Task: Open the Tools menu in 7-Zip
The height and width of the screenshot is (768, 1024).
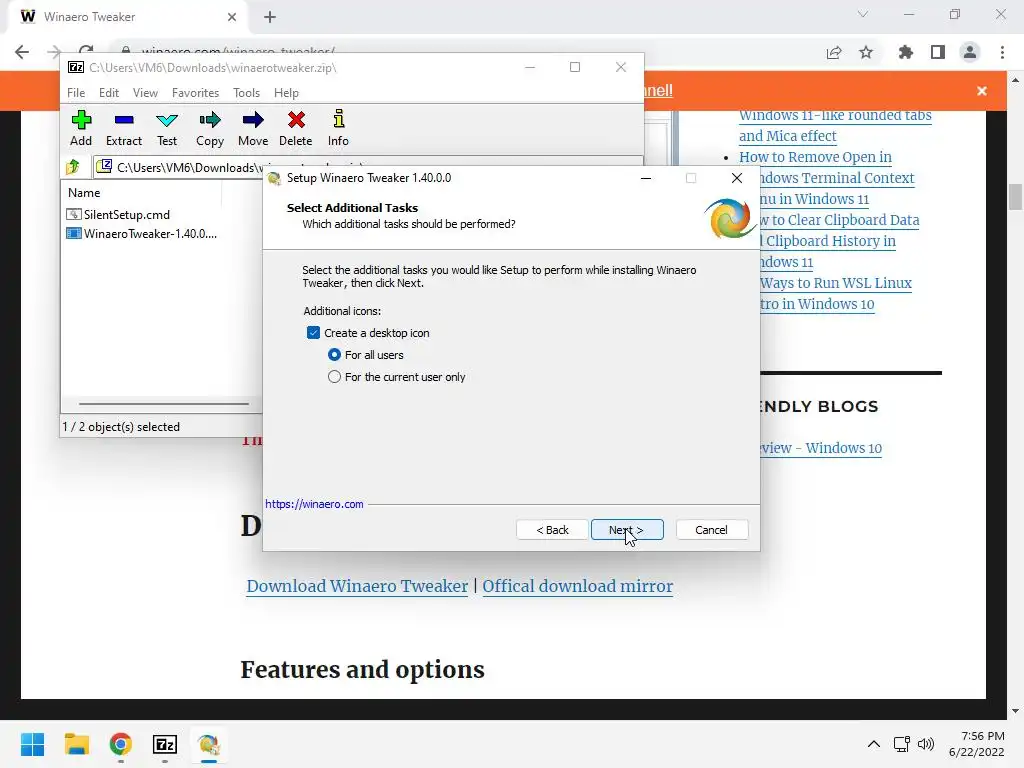Action: click(246, 93)
